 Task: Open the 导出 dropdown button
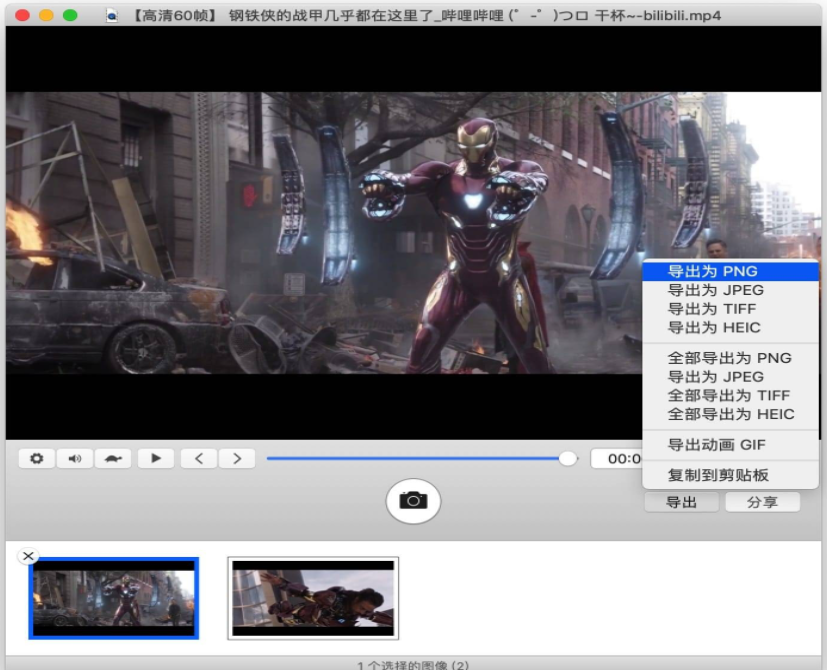(681, 502)
